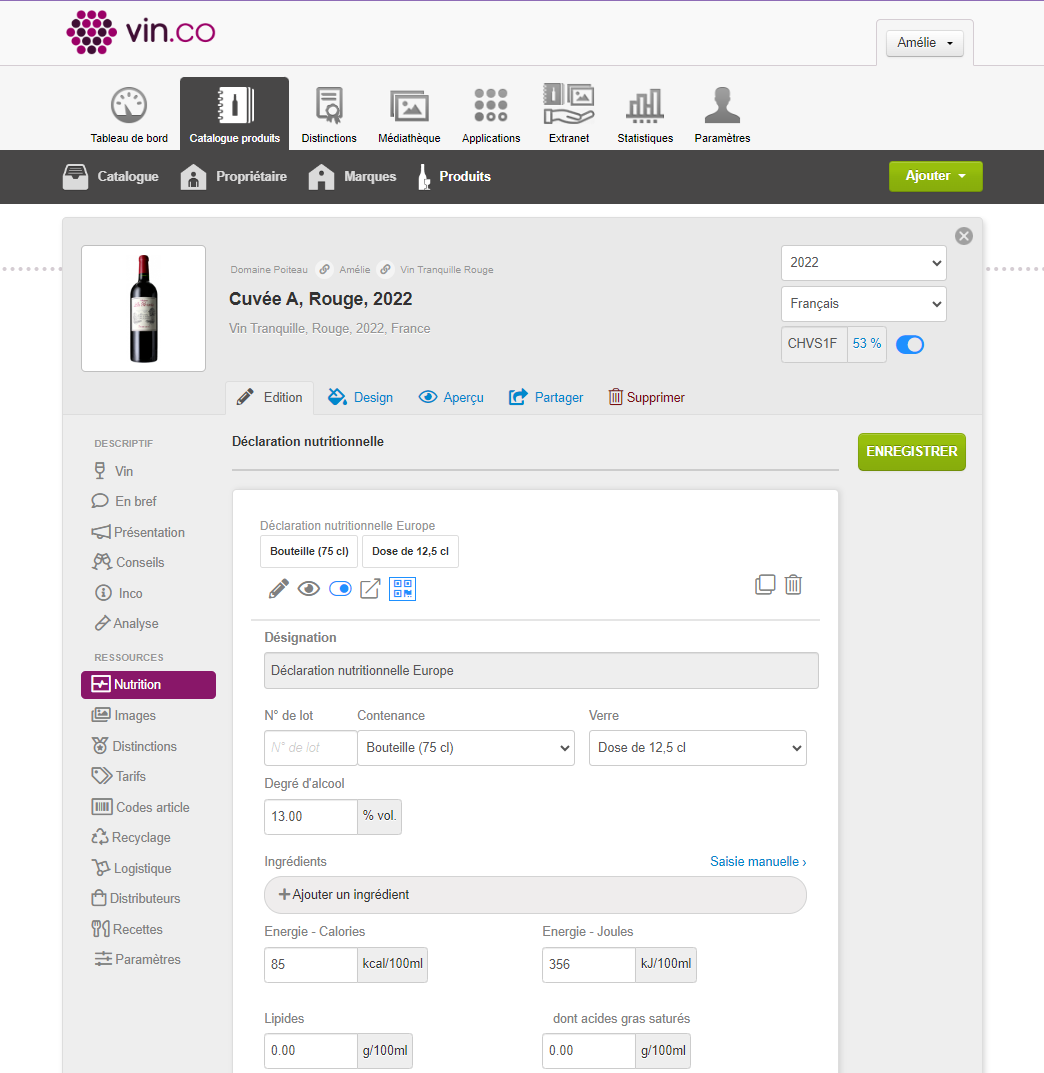Click the trash icon to delete declaration

tap(793, 585)
